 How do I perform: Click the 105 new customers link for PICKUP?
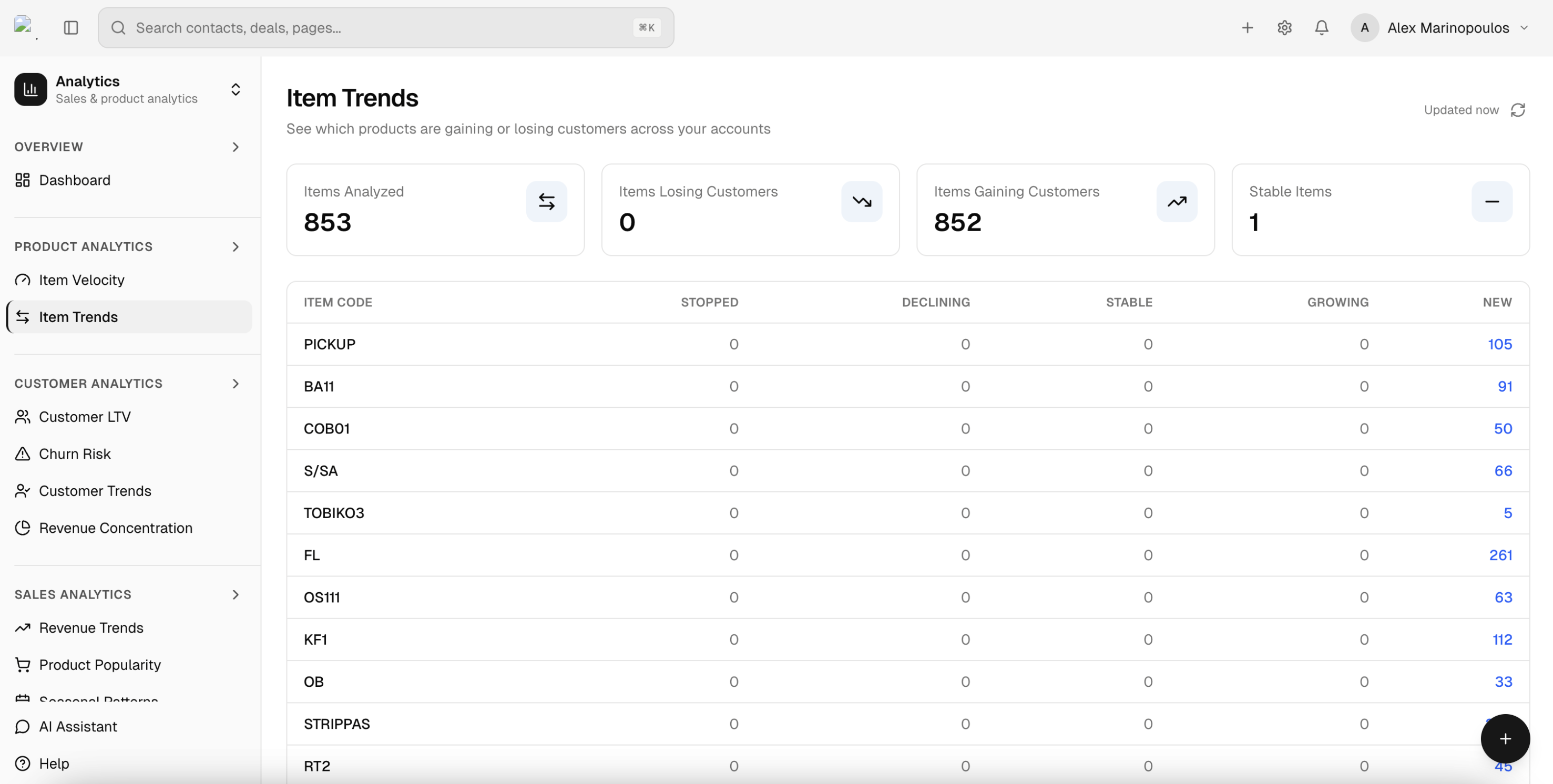pos(1499,344)
